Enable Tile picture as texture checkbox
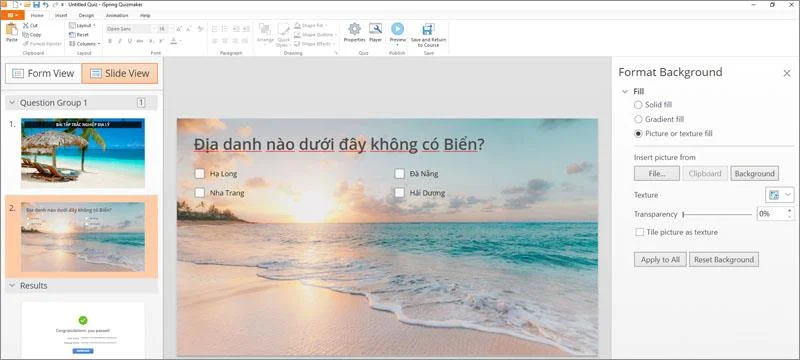The width and height of the screenshot is (800, 360). click(639, 232)
